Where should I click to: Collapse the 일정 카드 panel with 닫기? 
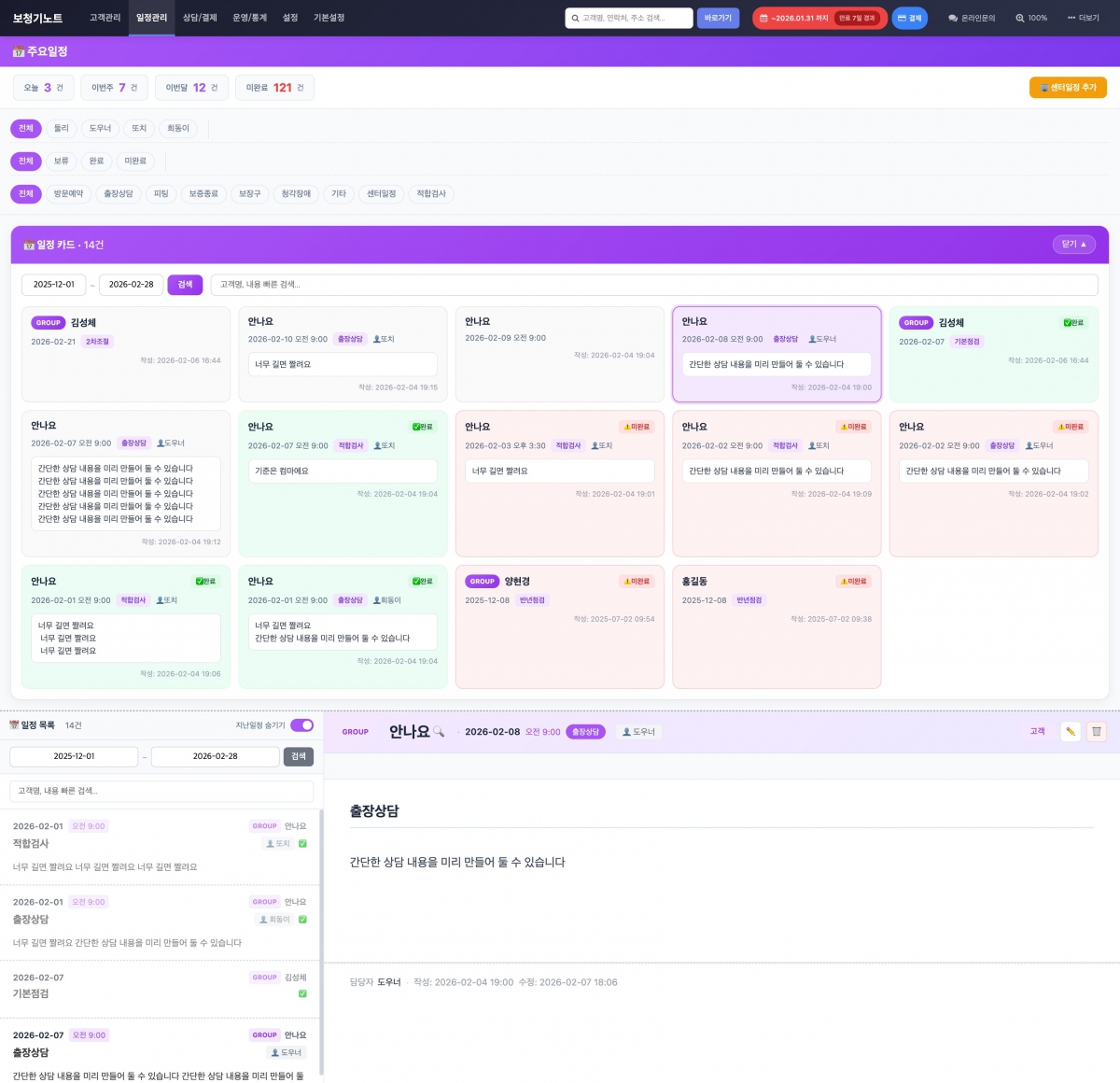click(1073, 245)
